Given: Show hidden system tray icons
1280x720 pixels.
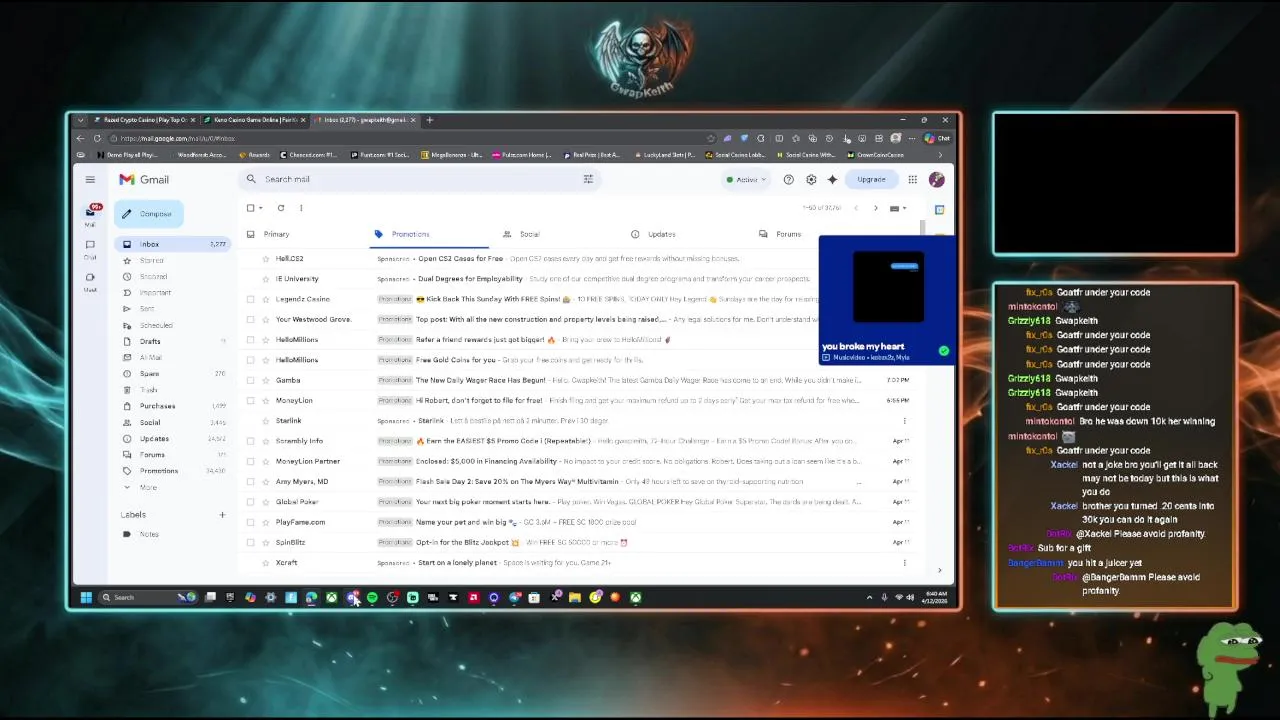Looking at the screenshot, I should (x=869, y=598).
